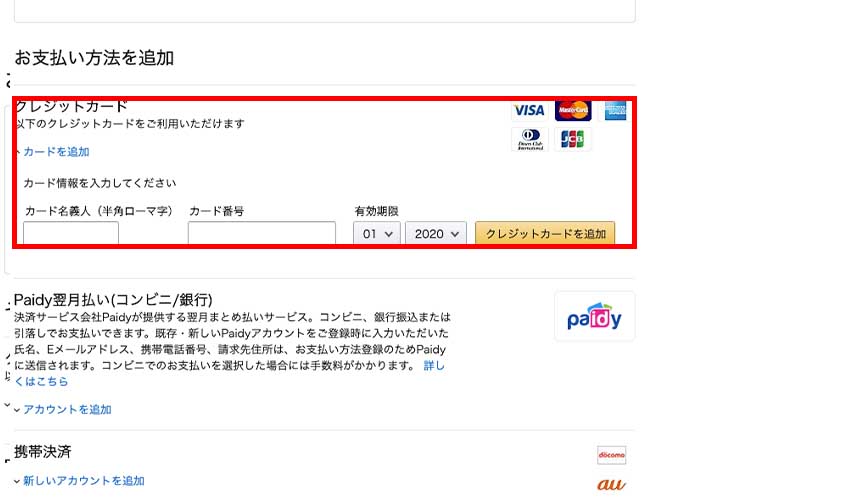This screenshot has height=500, width=850.
Task: Expand the アカウントを追加 section
Action: click(x=63, y=409)
